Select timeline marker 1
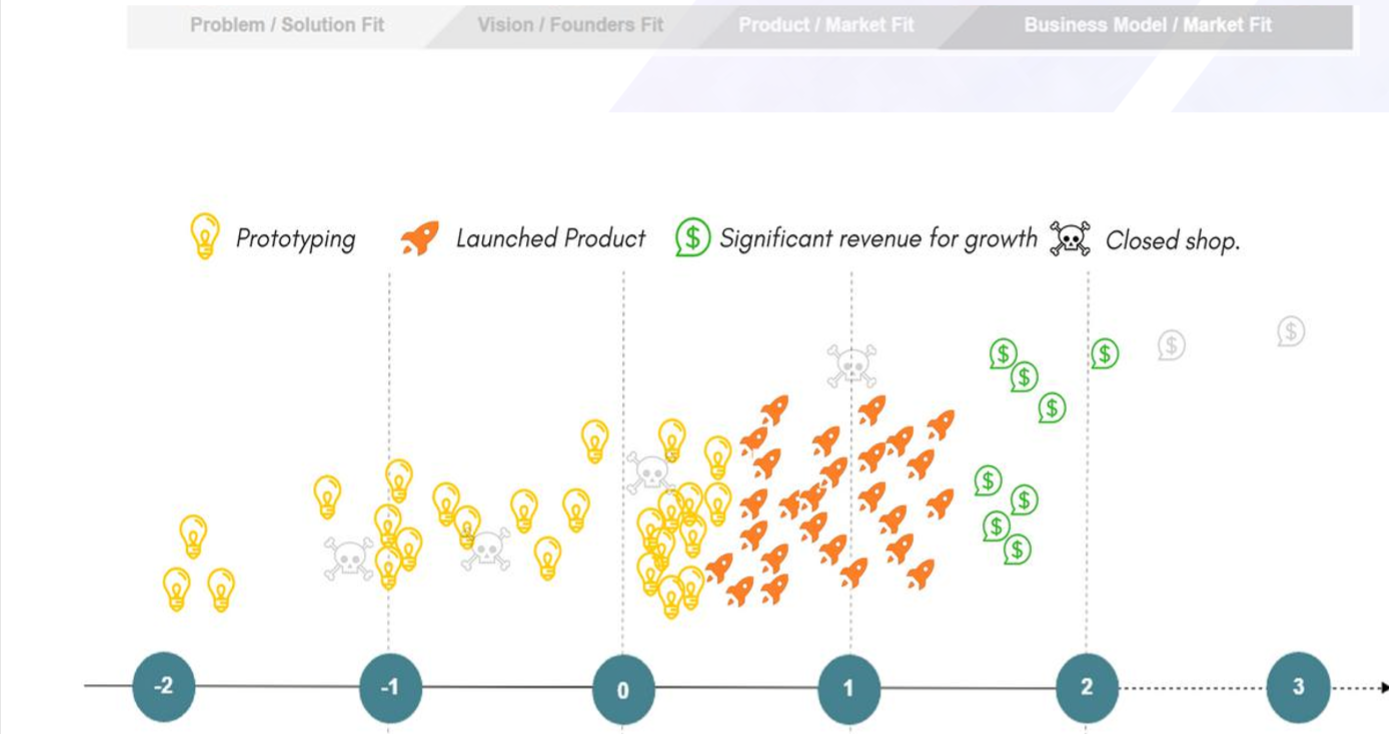Viewport: 1389px width, 734px height. [849, 689]
